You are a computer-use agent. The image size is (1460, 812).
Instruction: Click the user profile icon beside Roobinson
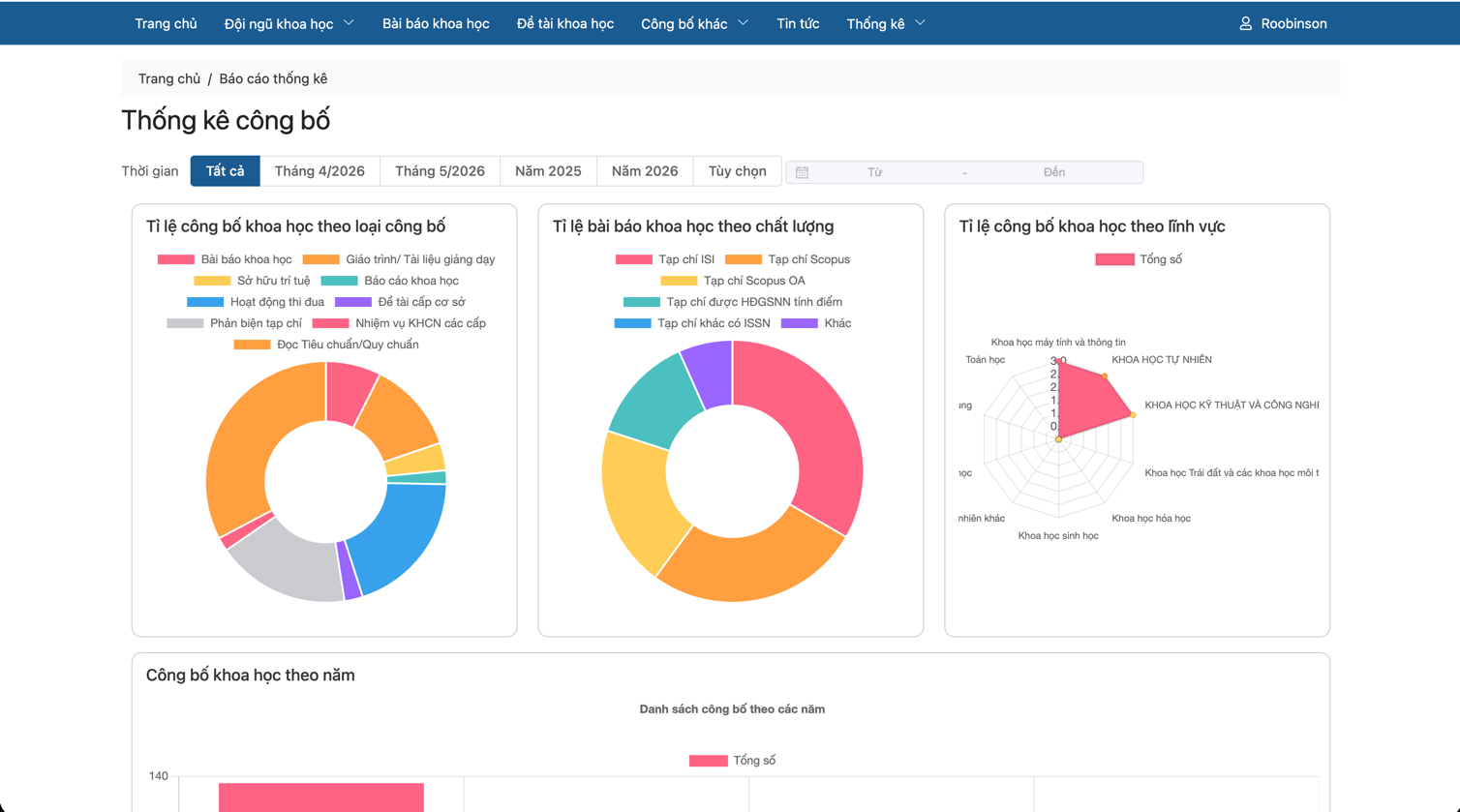(x=1245, y=23)
